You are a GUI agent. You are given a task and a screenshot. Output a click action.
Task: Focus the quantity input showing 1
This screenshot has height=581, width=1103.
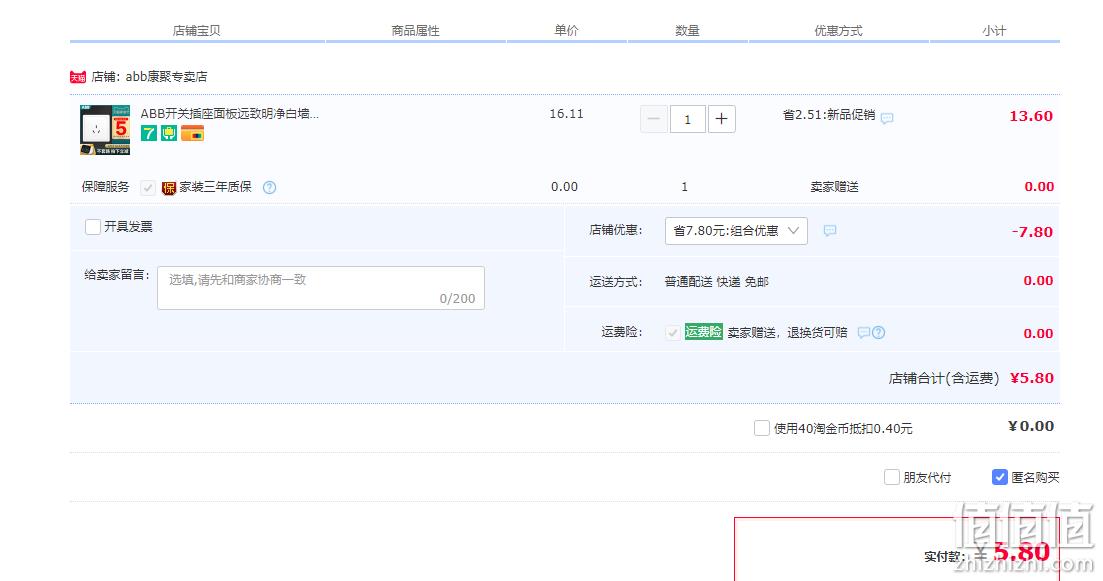[x=687, y=120]
